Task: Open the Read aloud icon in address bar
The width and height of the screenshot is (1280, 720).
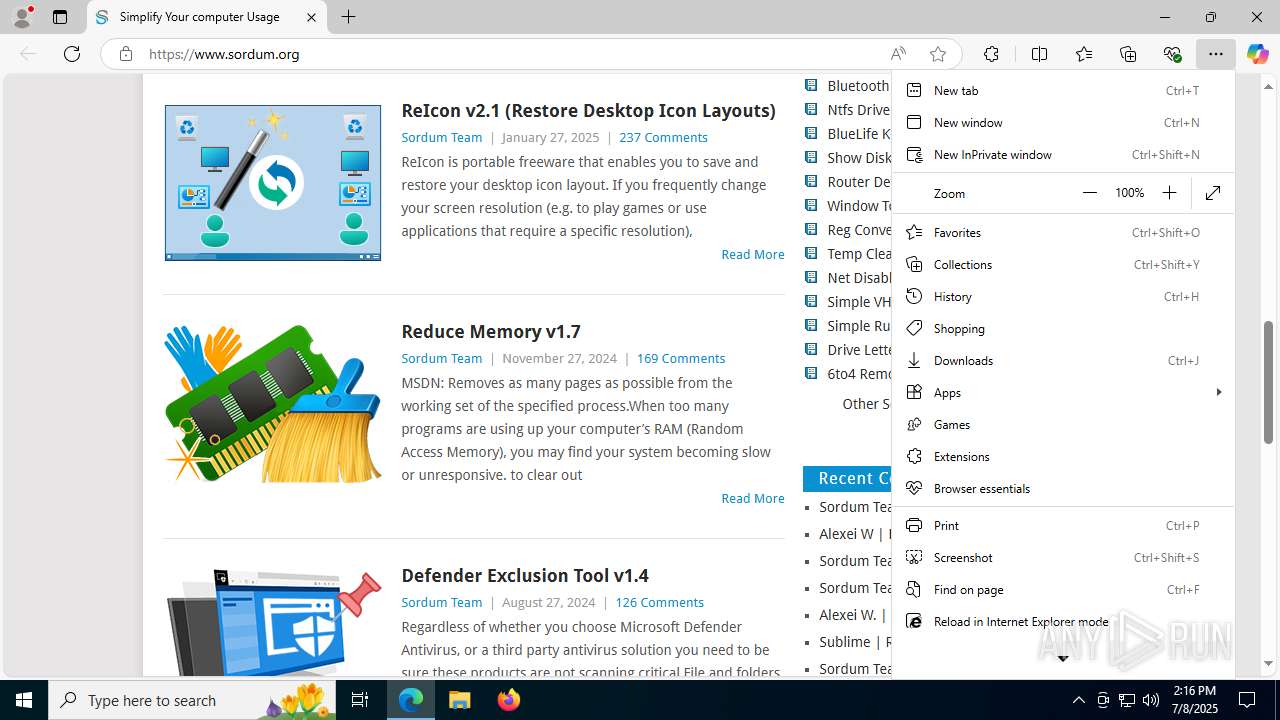Action: (898, 54)
